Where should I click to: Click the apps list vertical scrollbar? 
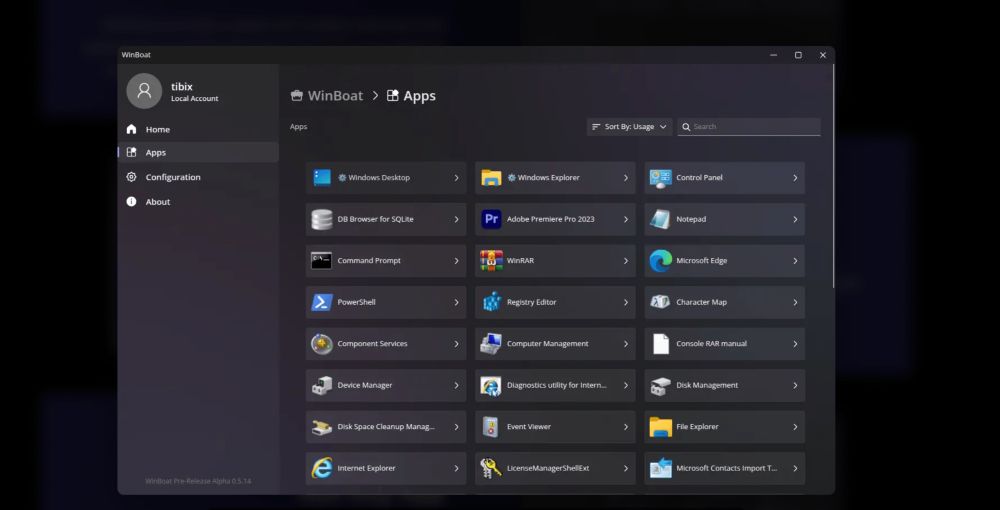coord(833,176)
